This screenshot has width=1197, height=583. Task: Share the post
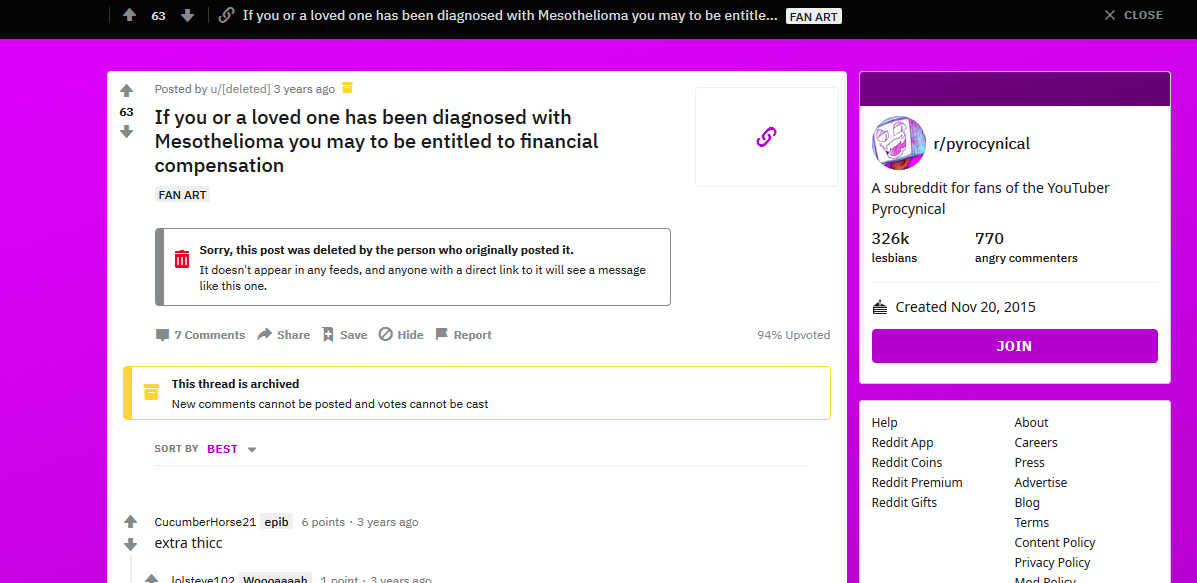(284, 335)
